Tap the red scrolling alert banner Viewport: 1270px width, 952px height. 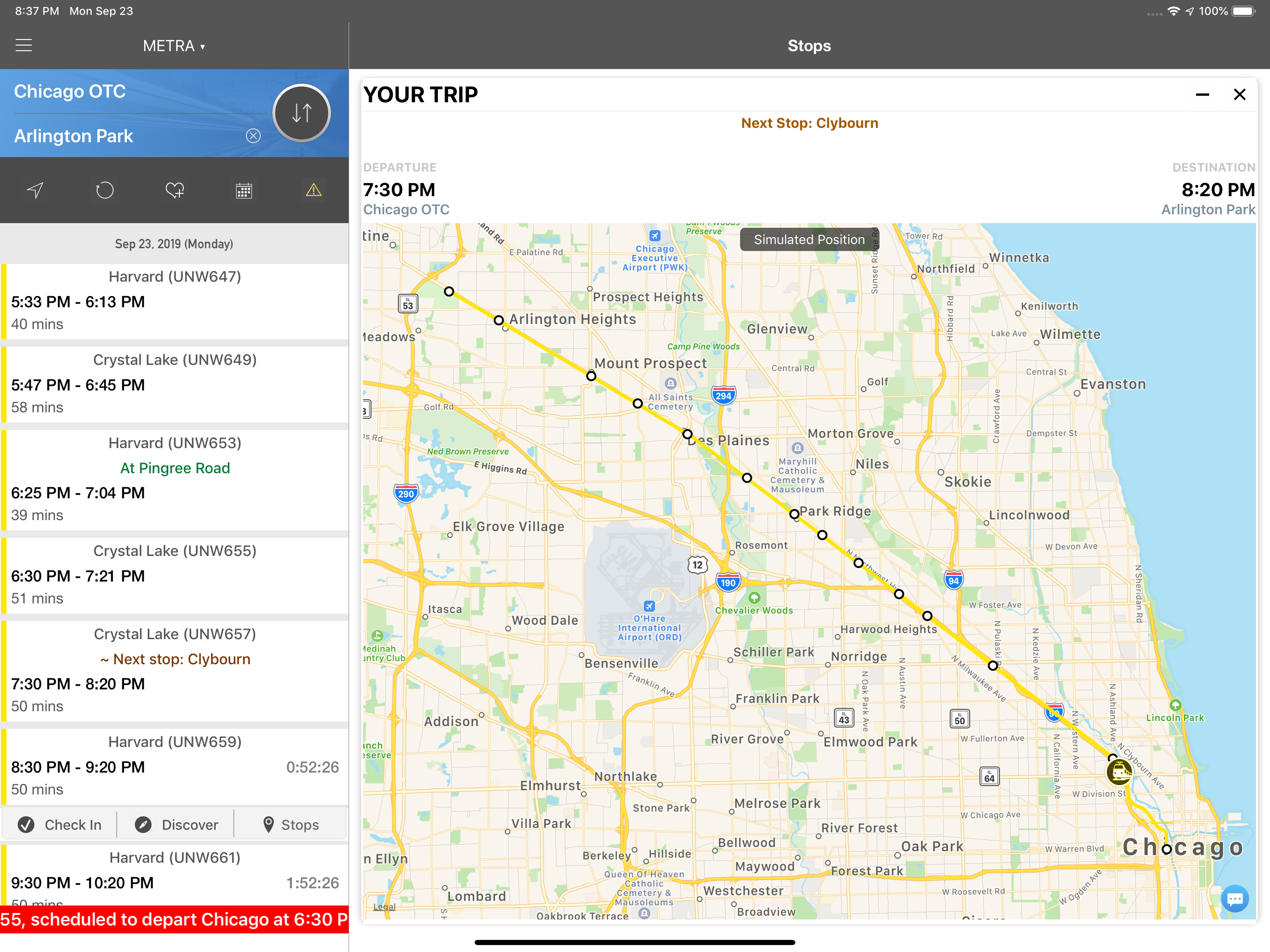coord(174,919)
